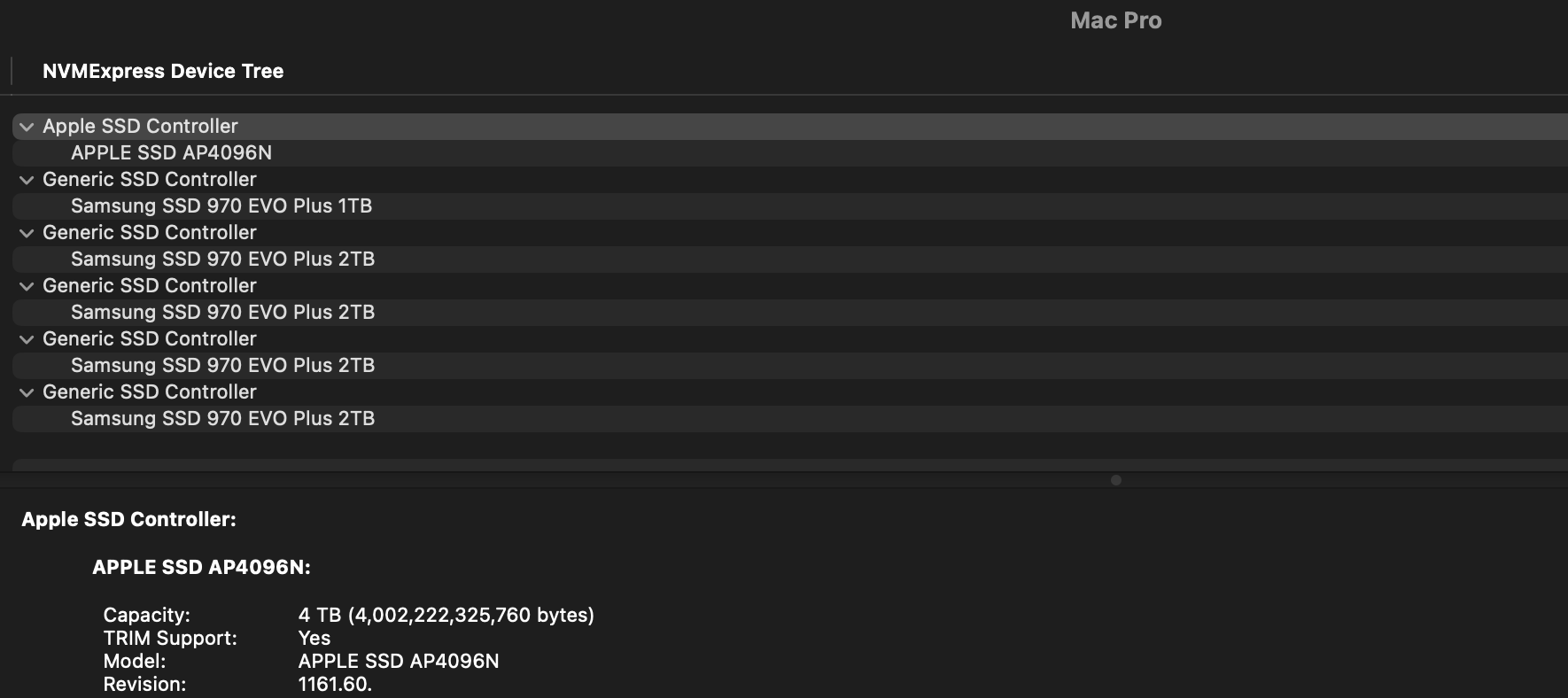Viewport: 1568px width, 698px height.
Task: Collapse the Apple SSD Controller disclosure chevron
Action: (x=27, y=127)
